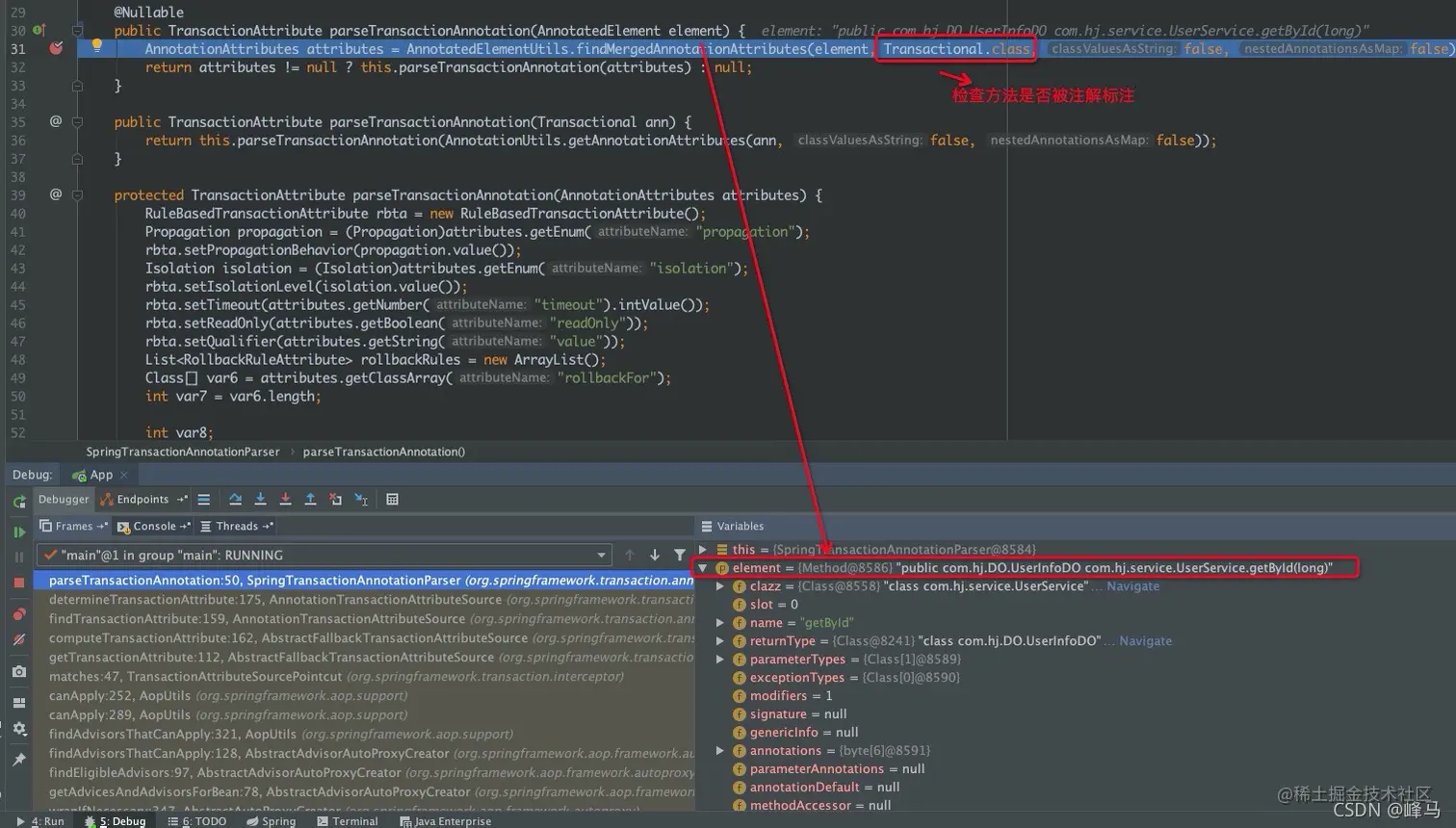Click the SpringTransactionAnnotationParser breadcrumb
This screenshot has height=828, width=1456.
coord(183,452)
